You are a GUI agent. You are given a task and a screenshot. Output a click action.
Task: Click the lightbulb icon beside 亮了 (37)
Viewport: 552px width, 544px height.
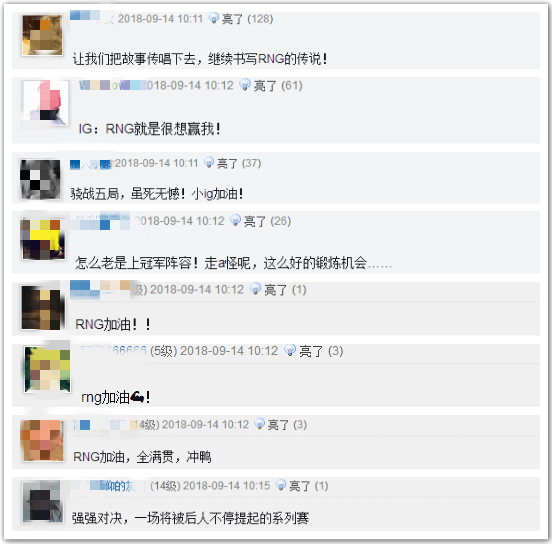point(209,162)
